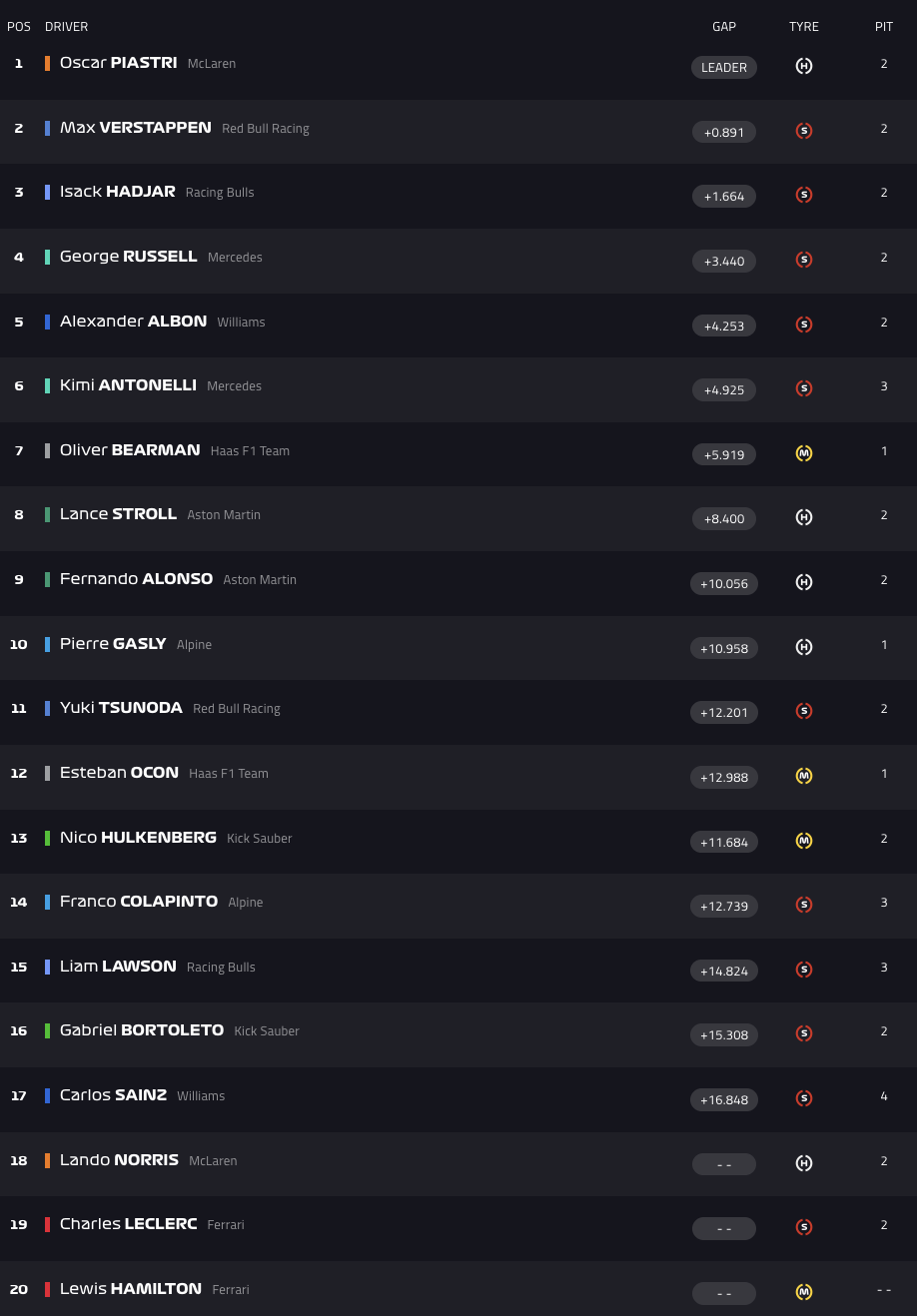Select the TYRE column header

pos(803,27)
